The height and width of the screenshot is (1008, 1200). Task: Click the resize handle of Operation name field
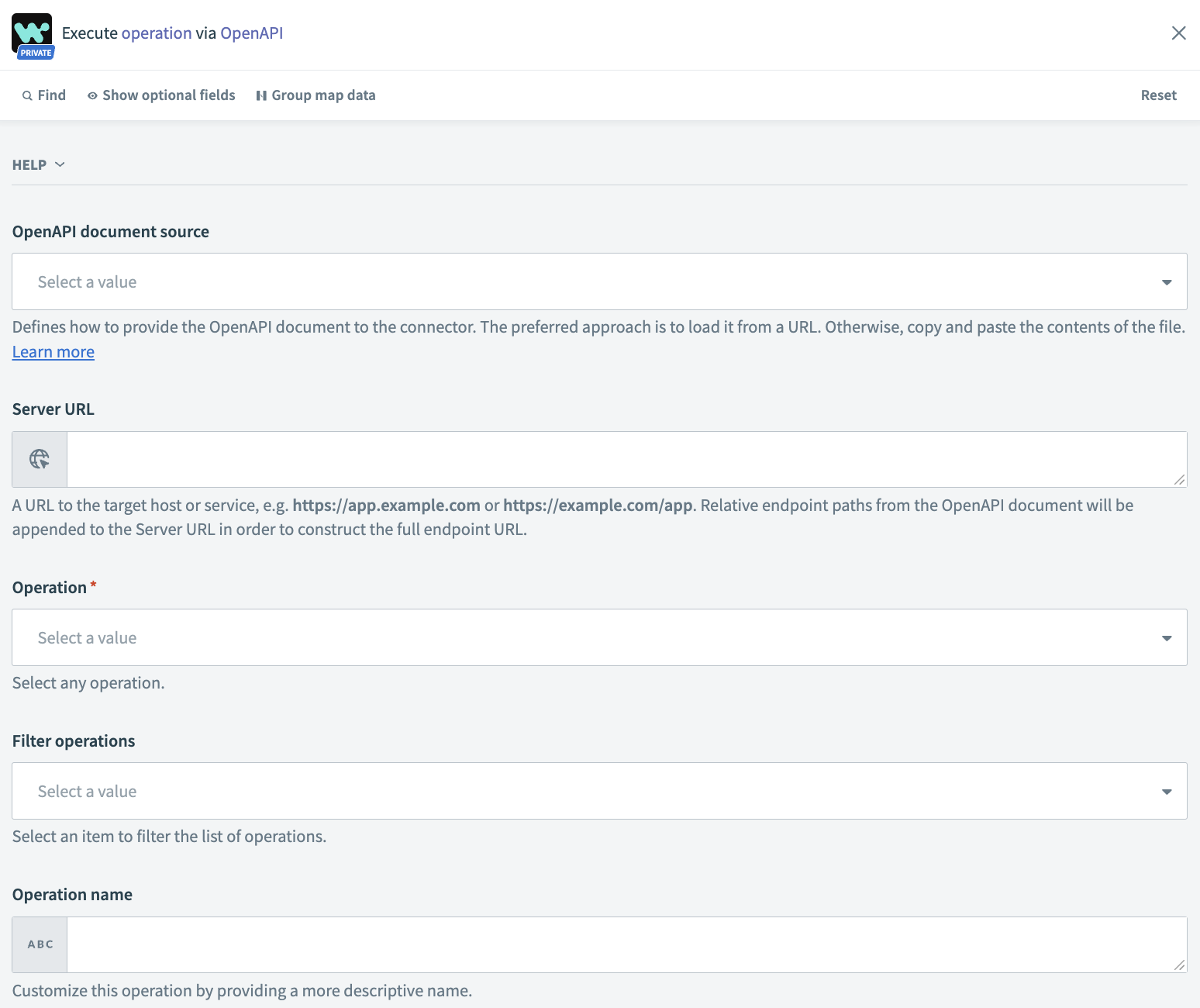pos(1179,965)
